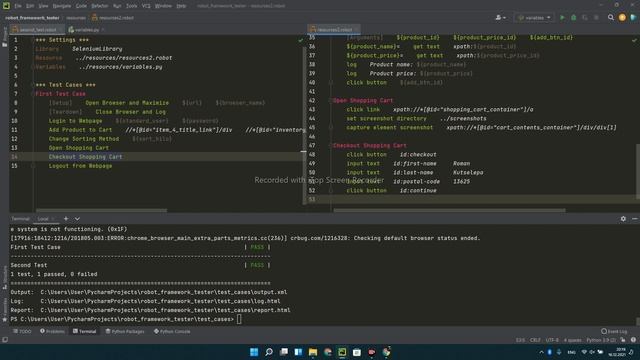Collapse the First Test Case fold marker
This screenshot has height=360, width=640.
pos(33,94)
